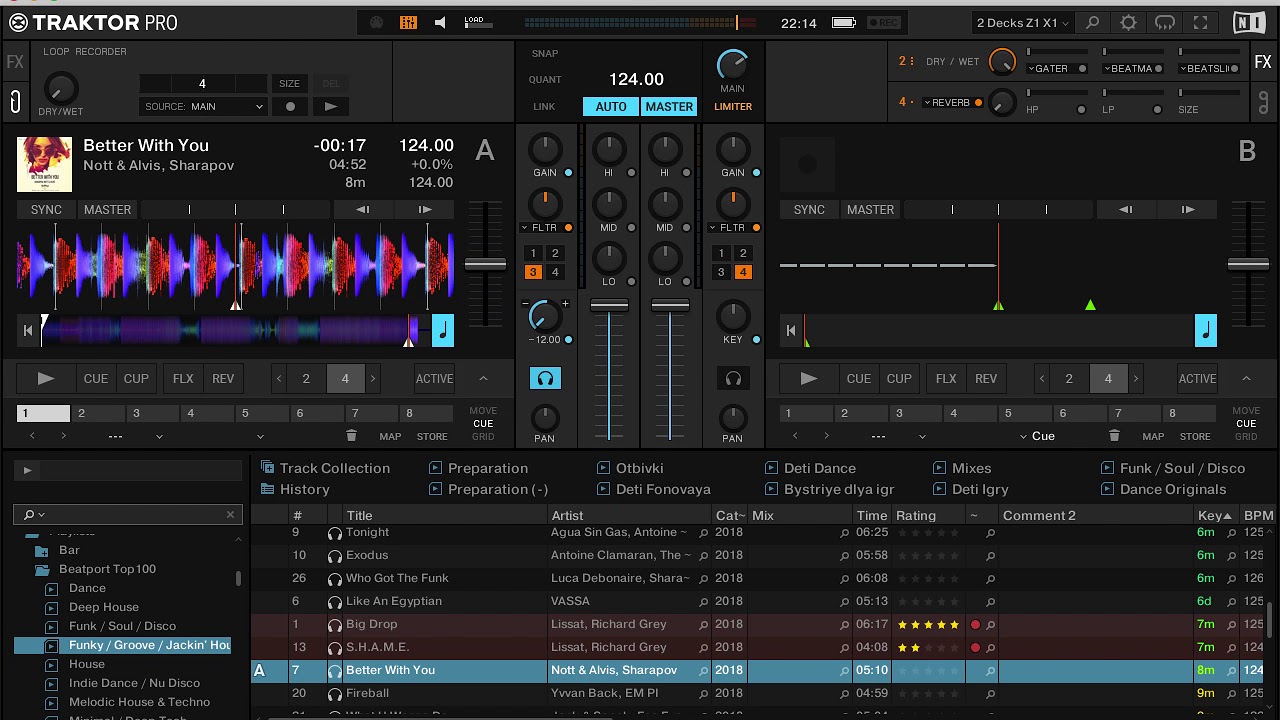Toggle the headphones cue icon in header

point(1164,23)
